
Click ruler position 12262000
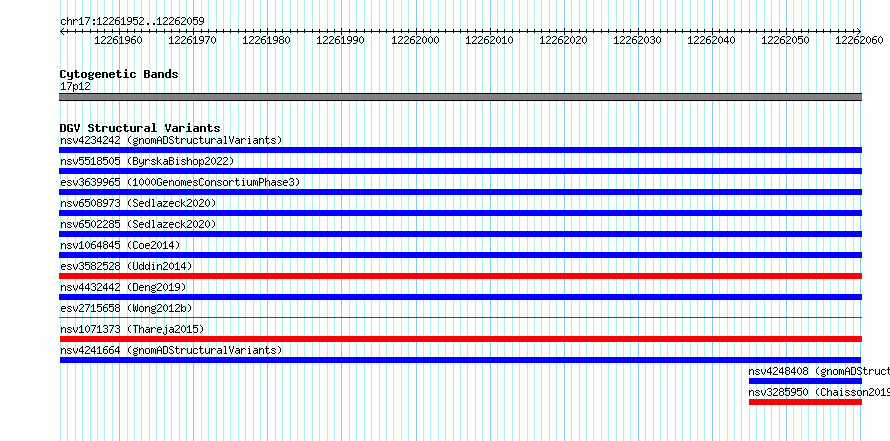[415, 40]
